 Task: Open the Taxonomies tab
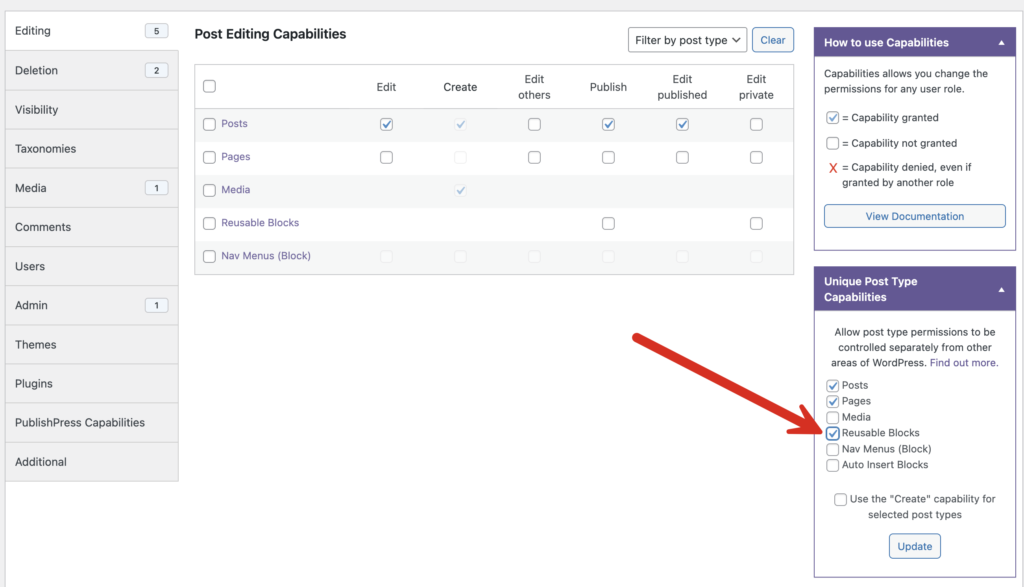45,149
